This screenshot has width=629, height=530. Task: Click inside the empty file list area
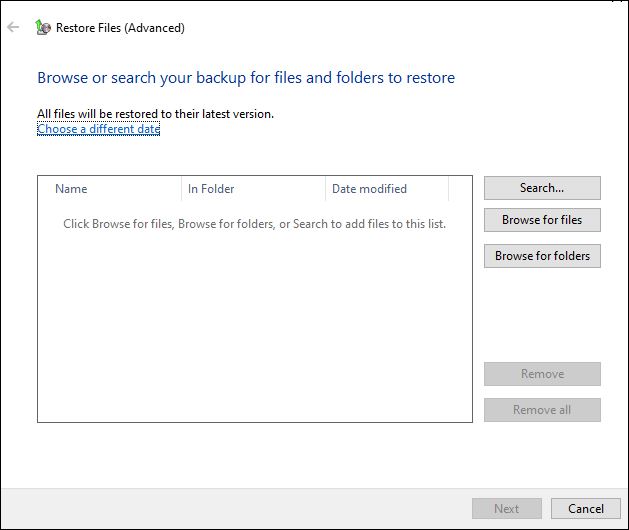tap(255, 321)
